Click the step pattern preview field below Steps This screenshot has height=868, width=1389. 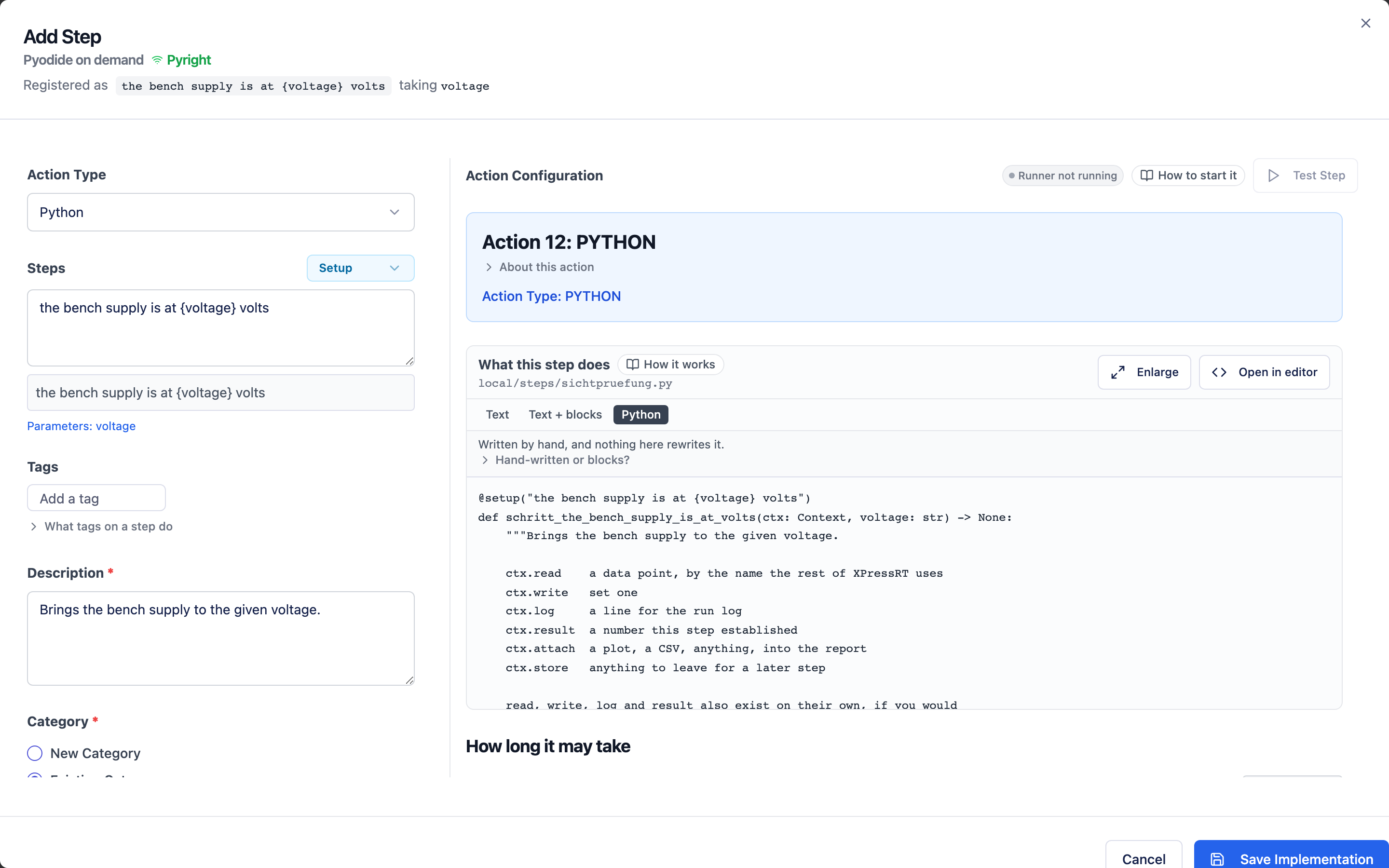[220, 393]
